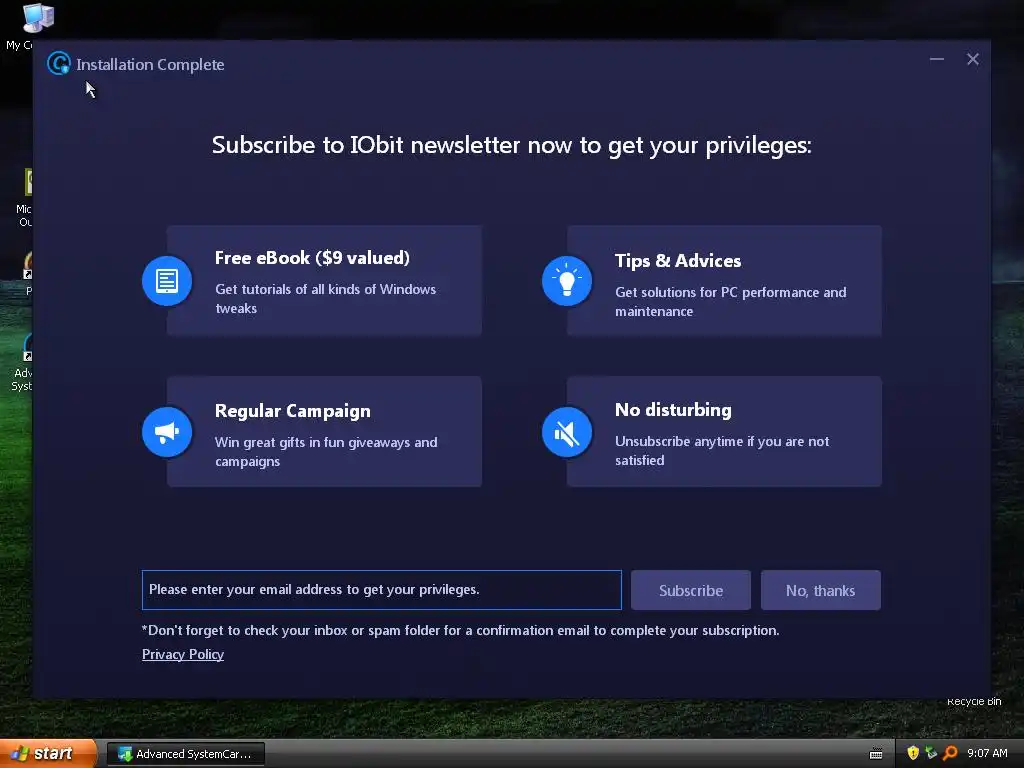
Task: Click the newsletter privileges headline
Action: [511, 145]
